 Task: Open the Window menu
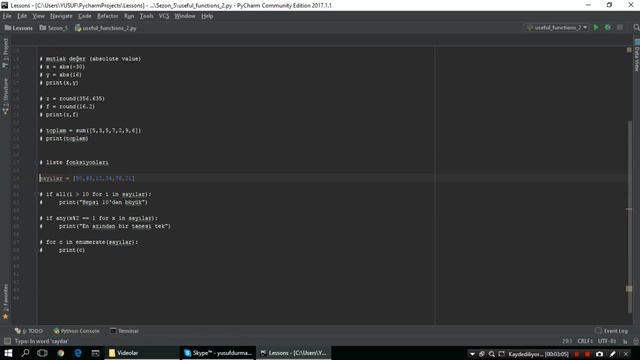click(x=185, y=16)
